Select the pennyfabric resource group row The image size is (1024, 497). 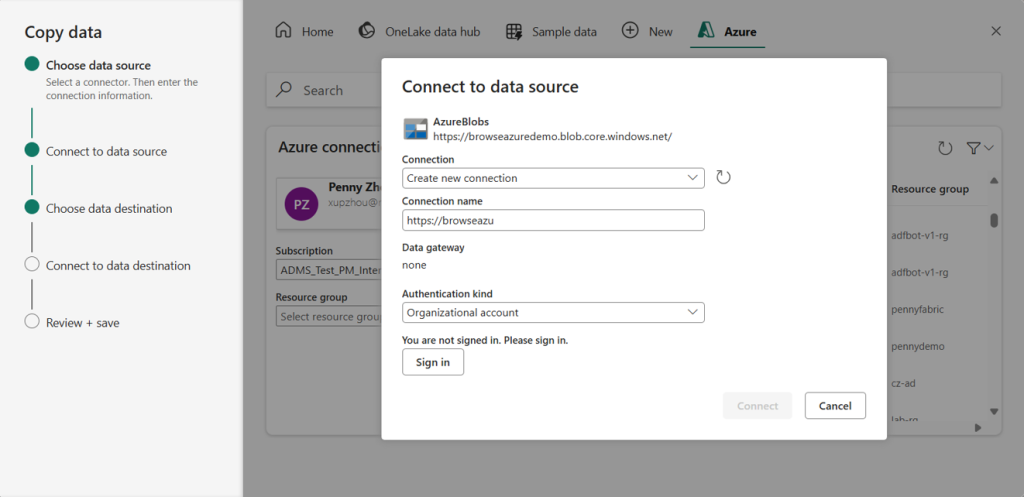coord(918,310)
